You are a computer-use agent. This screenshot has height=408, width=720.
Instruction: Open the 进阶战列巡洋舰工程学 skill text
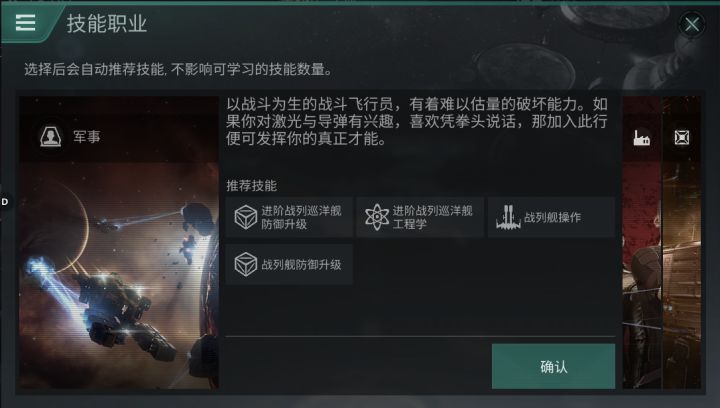tap(432, 217)
